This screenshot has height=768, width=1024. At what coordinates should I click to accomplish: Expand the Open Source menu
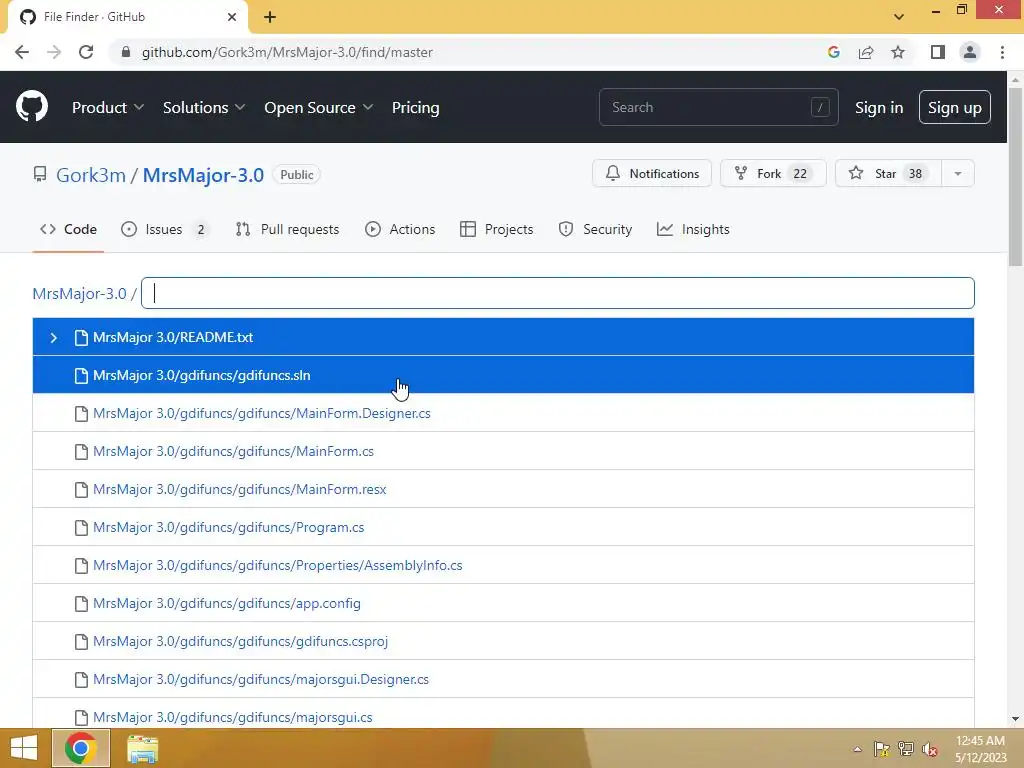pos(319,107)
